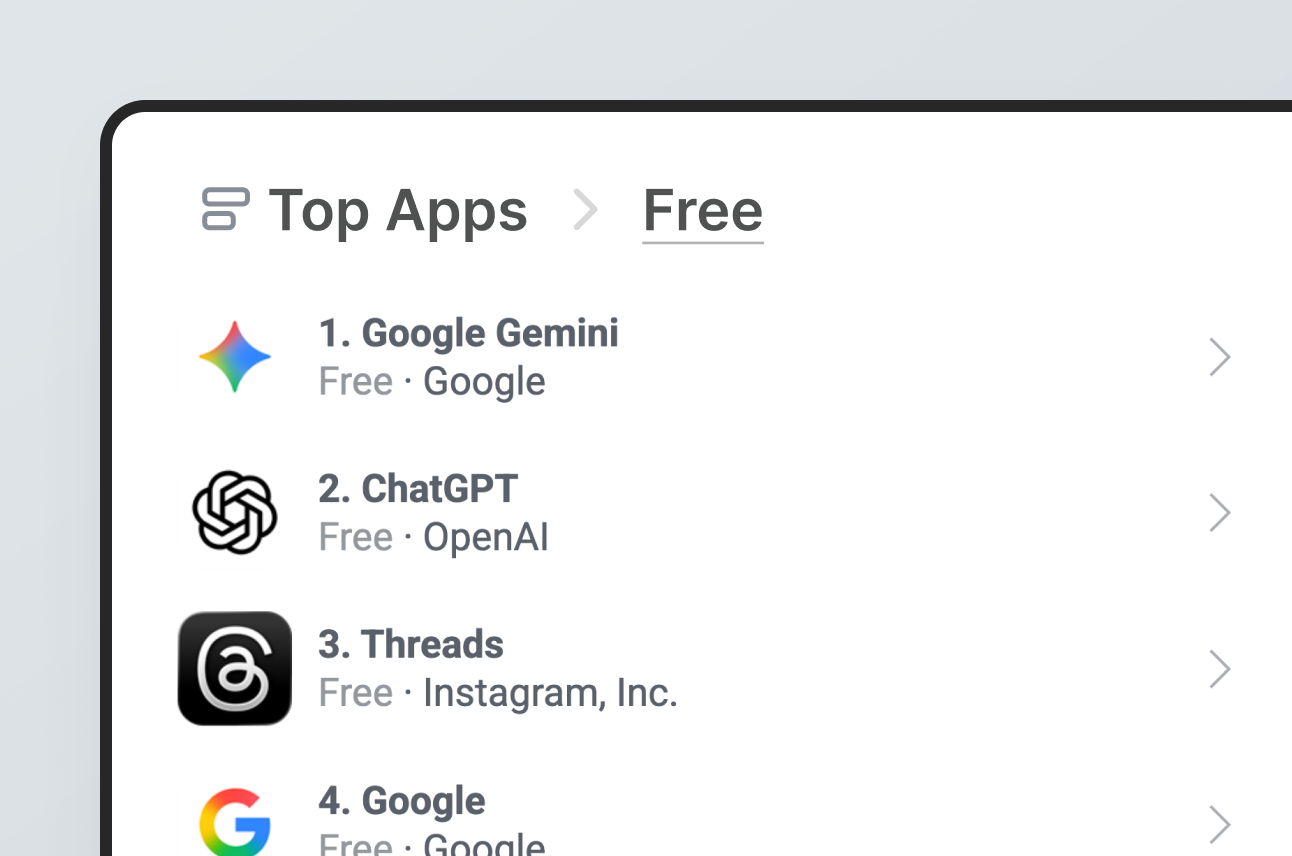The height and width of the screenshot is (856, 1292).
Task: Expand the Google Gemini row chevron
Action: (1219, 357)
